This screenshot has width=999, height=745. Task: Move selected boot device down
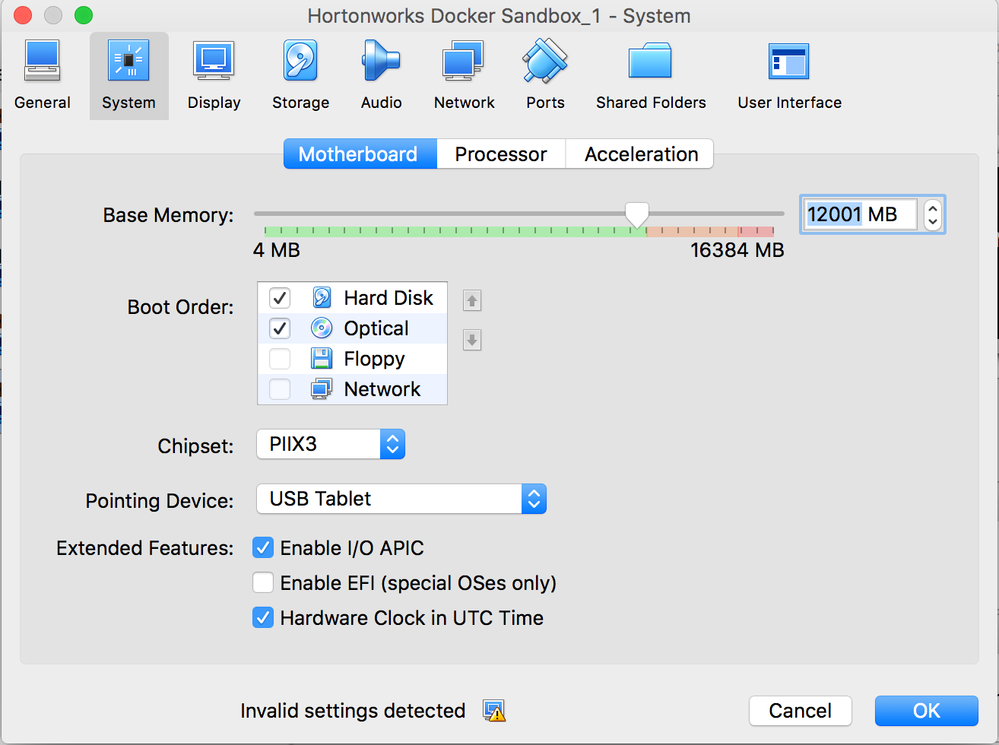pos(472,340)
